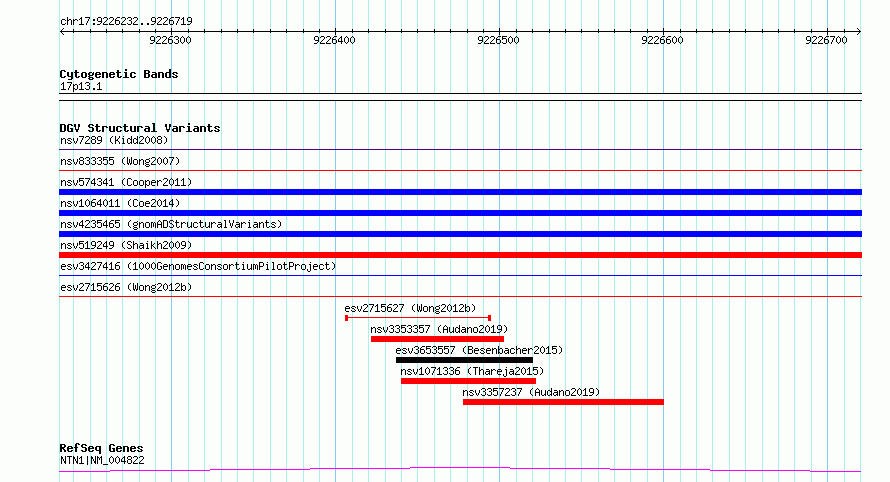Open variant nsv1064011 (Coe2014) label
This screenshot has width=890, height=482.
pos(120,203)
